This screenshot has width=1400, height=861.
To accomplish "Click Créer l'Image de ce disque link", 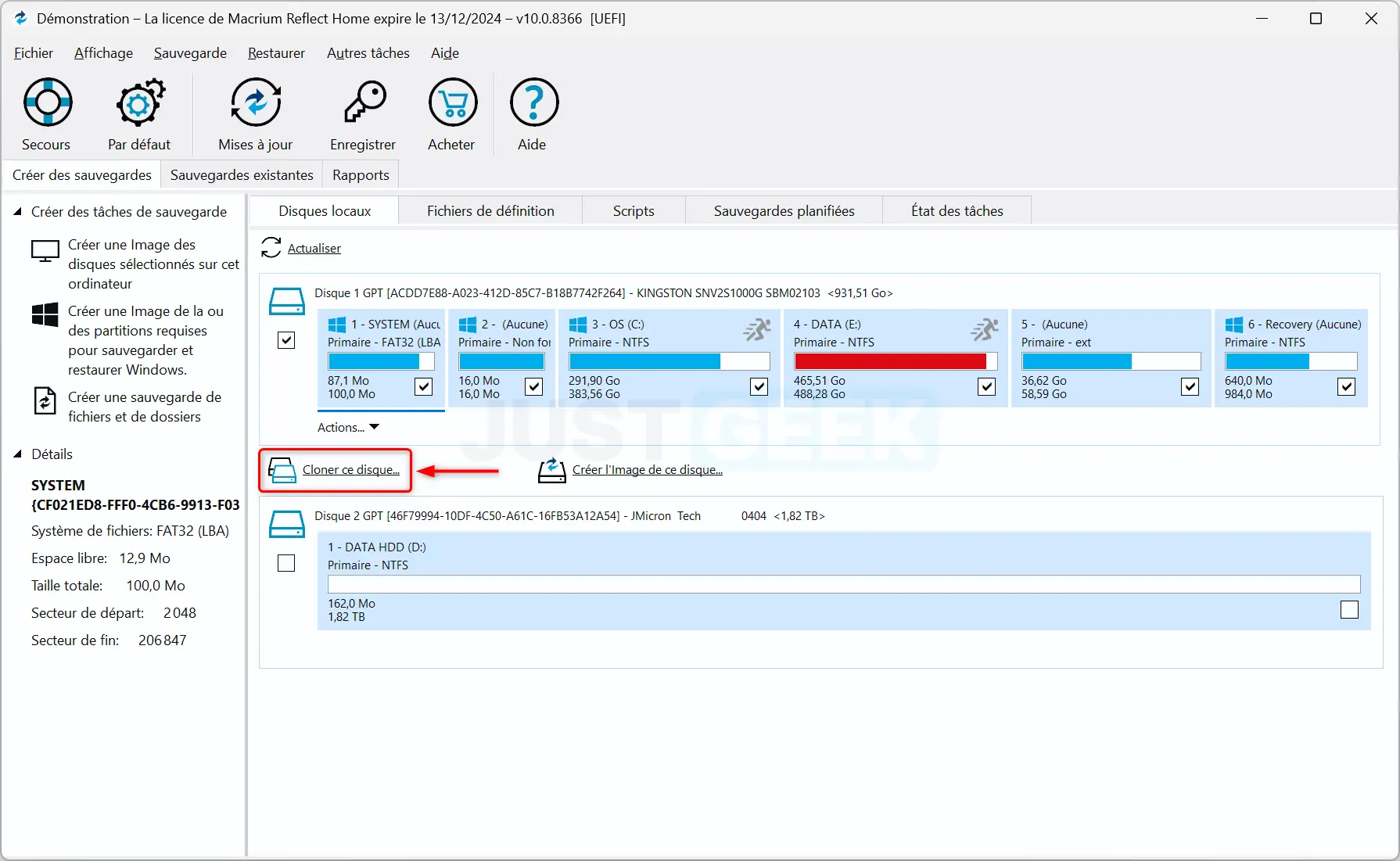I will click(x=648, y=470).
